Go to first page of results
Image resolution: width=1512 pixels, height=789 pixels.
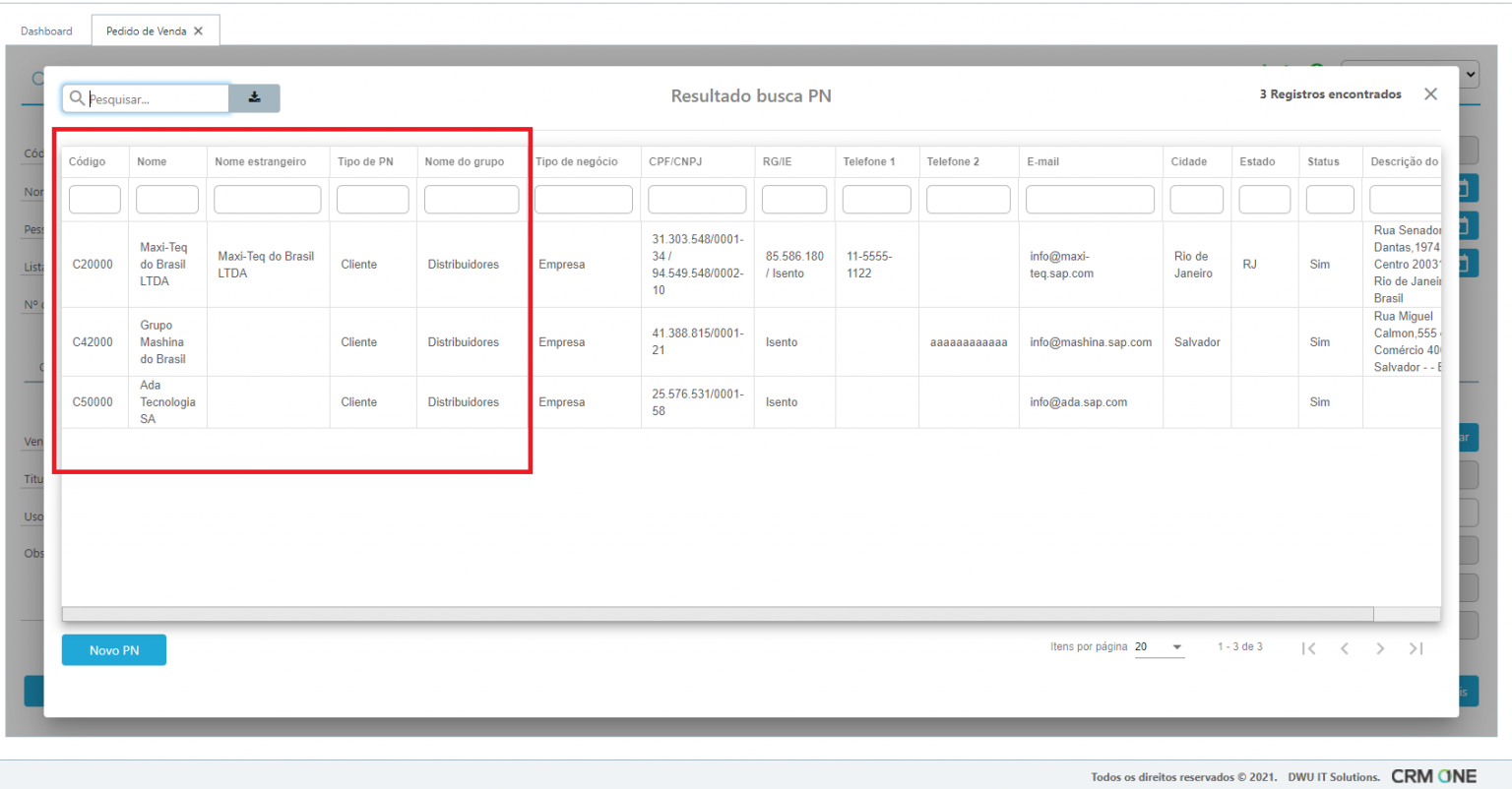click(x=1308, y=648)
